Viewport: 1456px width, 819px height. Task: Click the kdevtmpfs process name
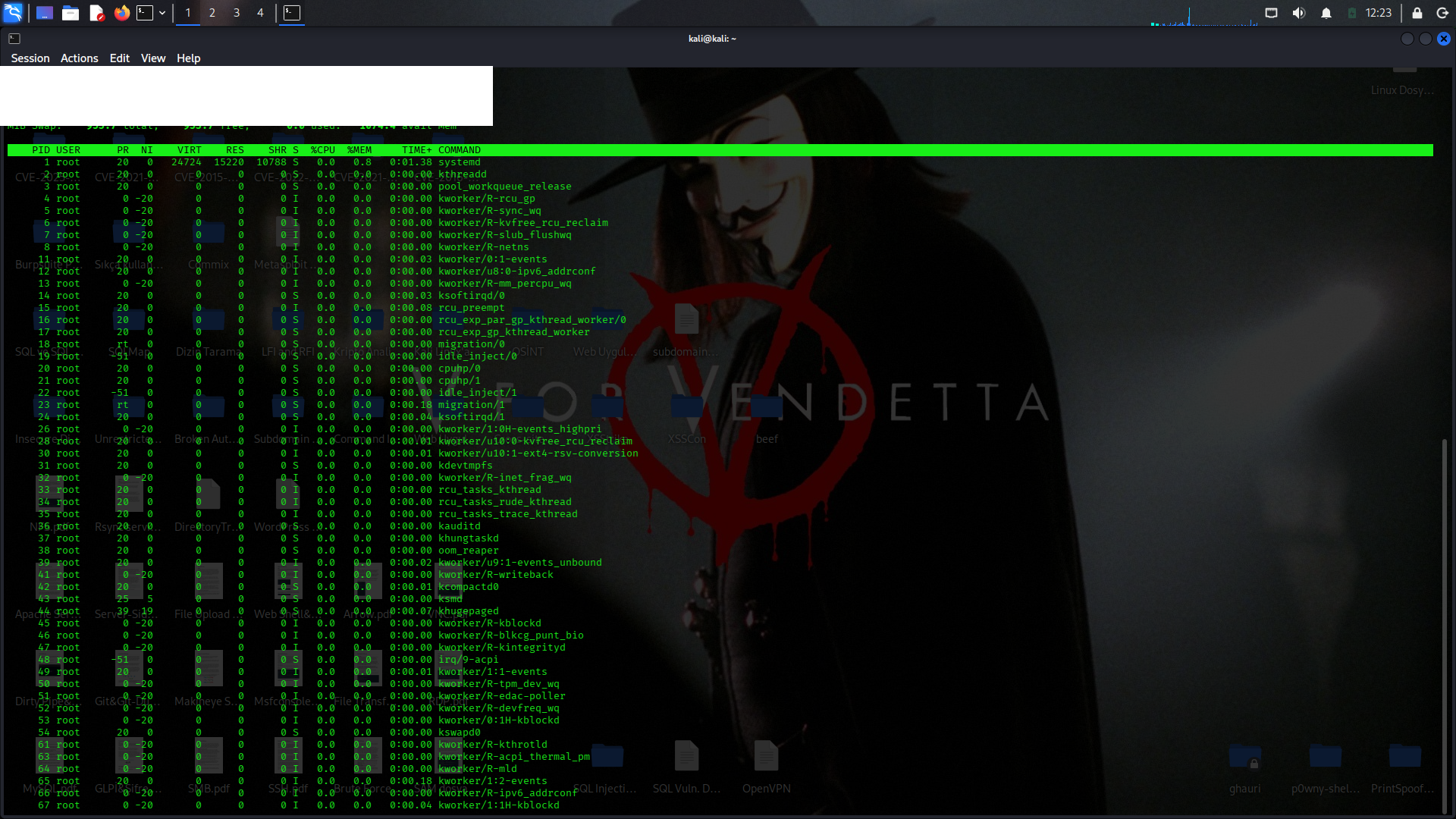466,466
